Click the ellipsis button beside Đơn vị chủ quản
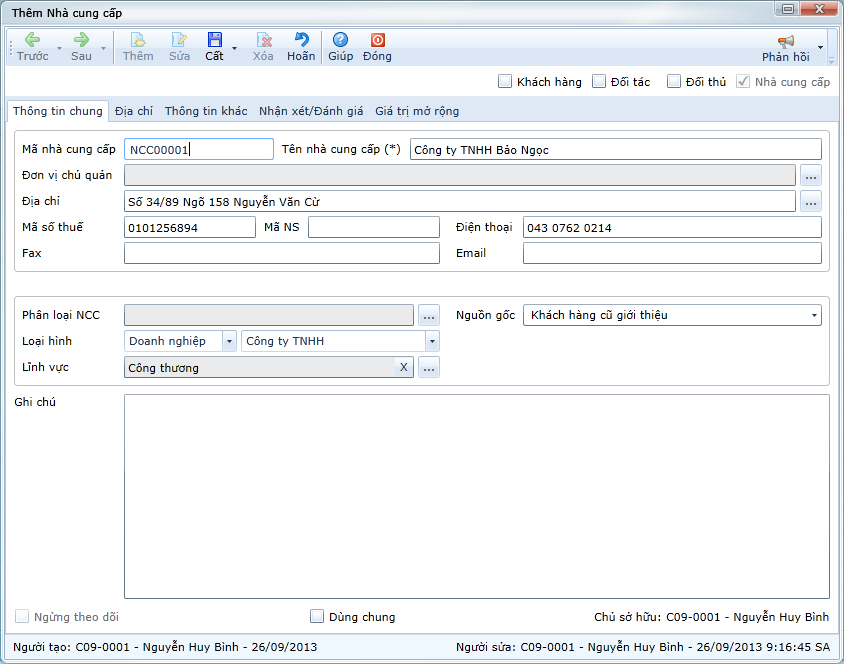844x664 pixels. tap(810, 176)
